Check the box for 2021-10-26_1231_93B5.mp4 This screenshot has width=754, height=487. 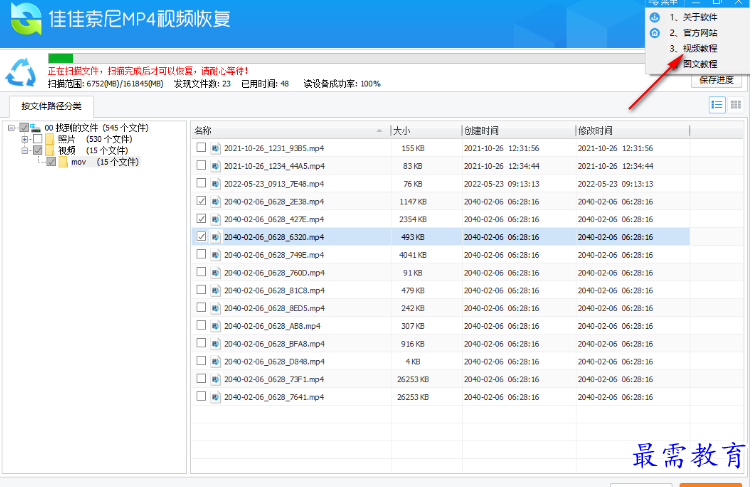pyautogui.click(x=201, y=147)
